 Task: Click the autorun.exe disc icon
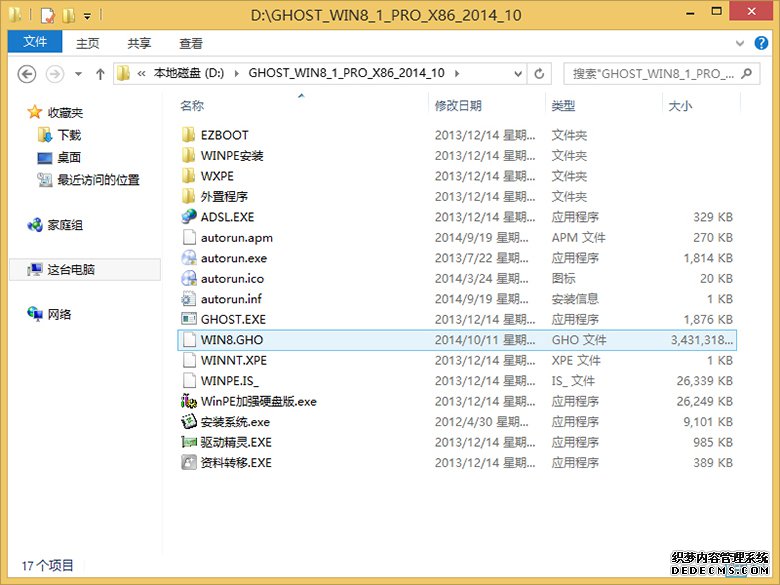click(x=189, y=258)
